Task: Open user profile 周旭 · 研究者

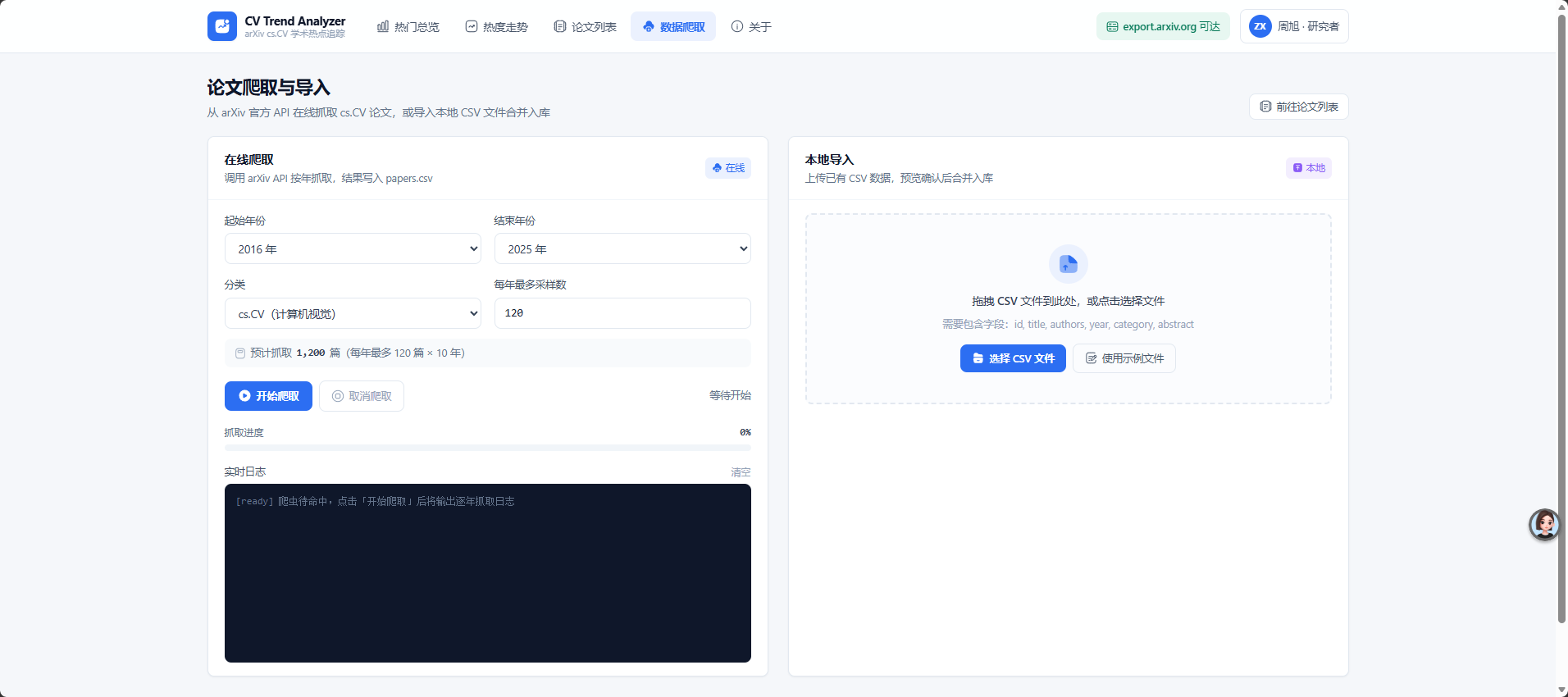Action: 1294,26
